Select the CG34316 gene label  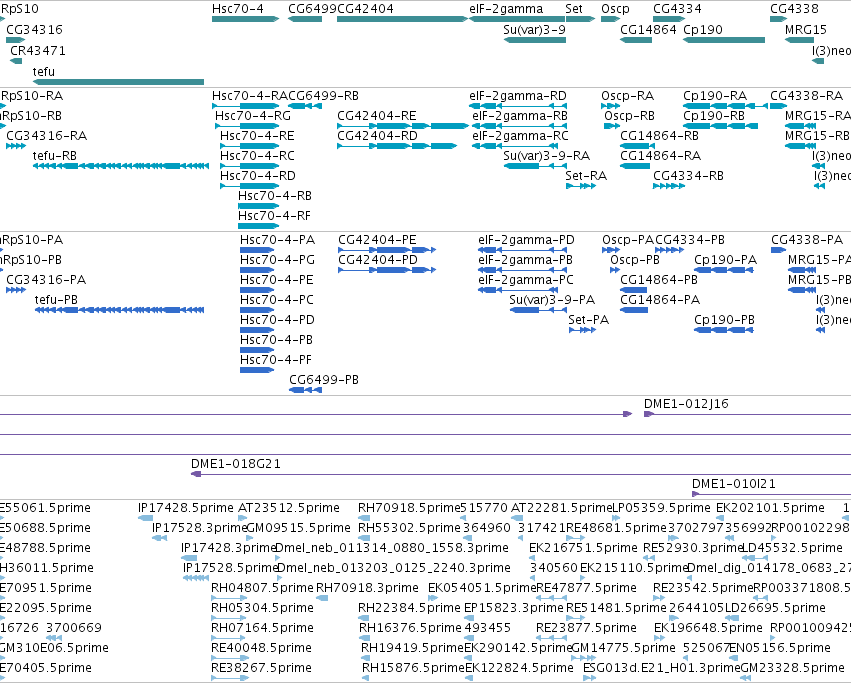(x=34, y=29)
